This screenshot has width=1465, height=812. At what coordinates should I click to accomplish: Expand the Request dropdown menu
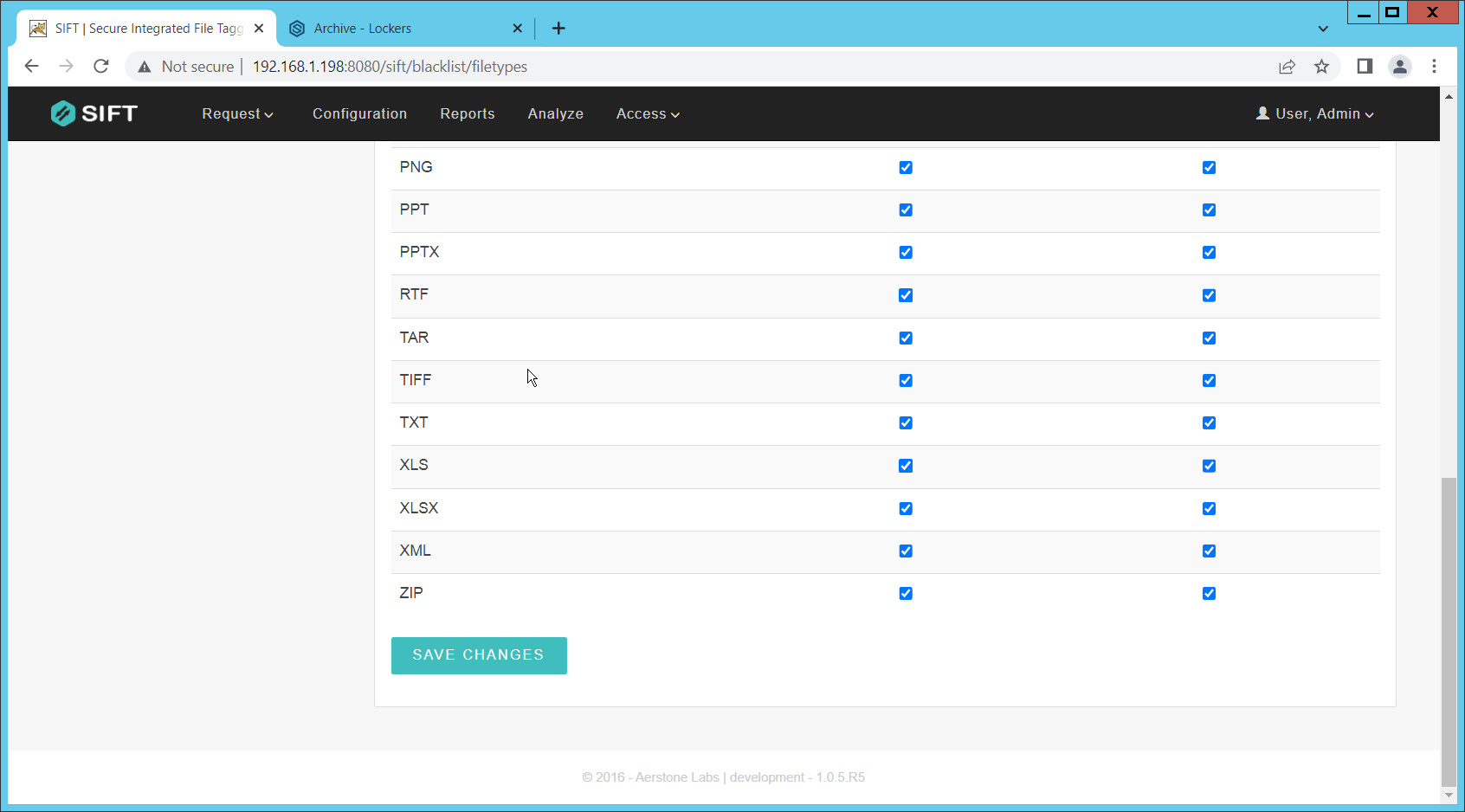tap(237, 114)
